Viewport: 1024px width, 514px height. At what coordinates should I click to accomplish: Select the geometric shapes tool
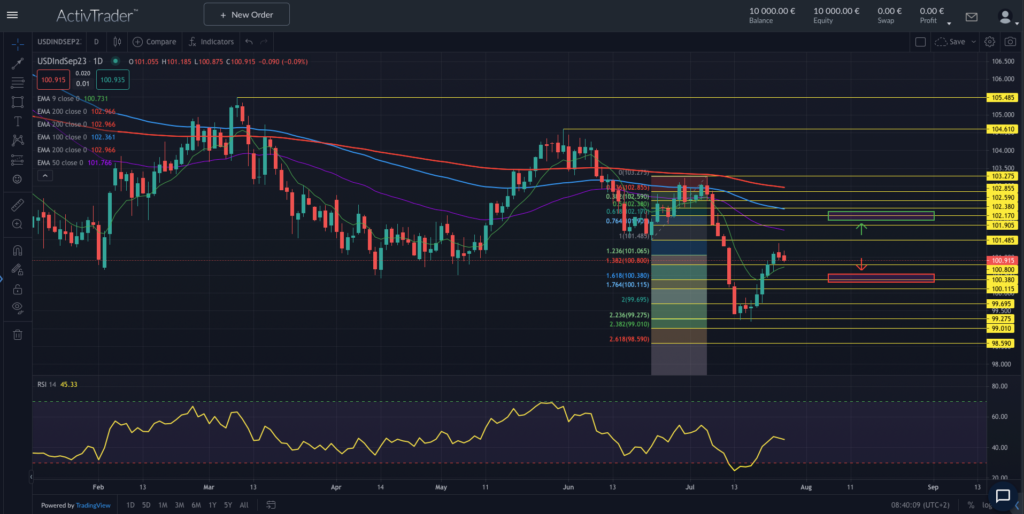point(18,102)
